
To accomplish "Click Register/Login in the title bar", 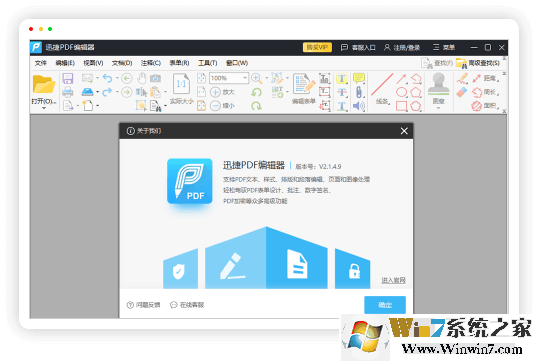I will tap(402, 47).
